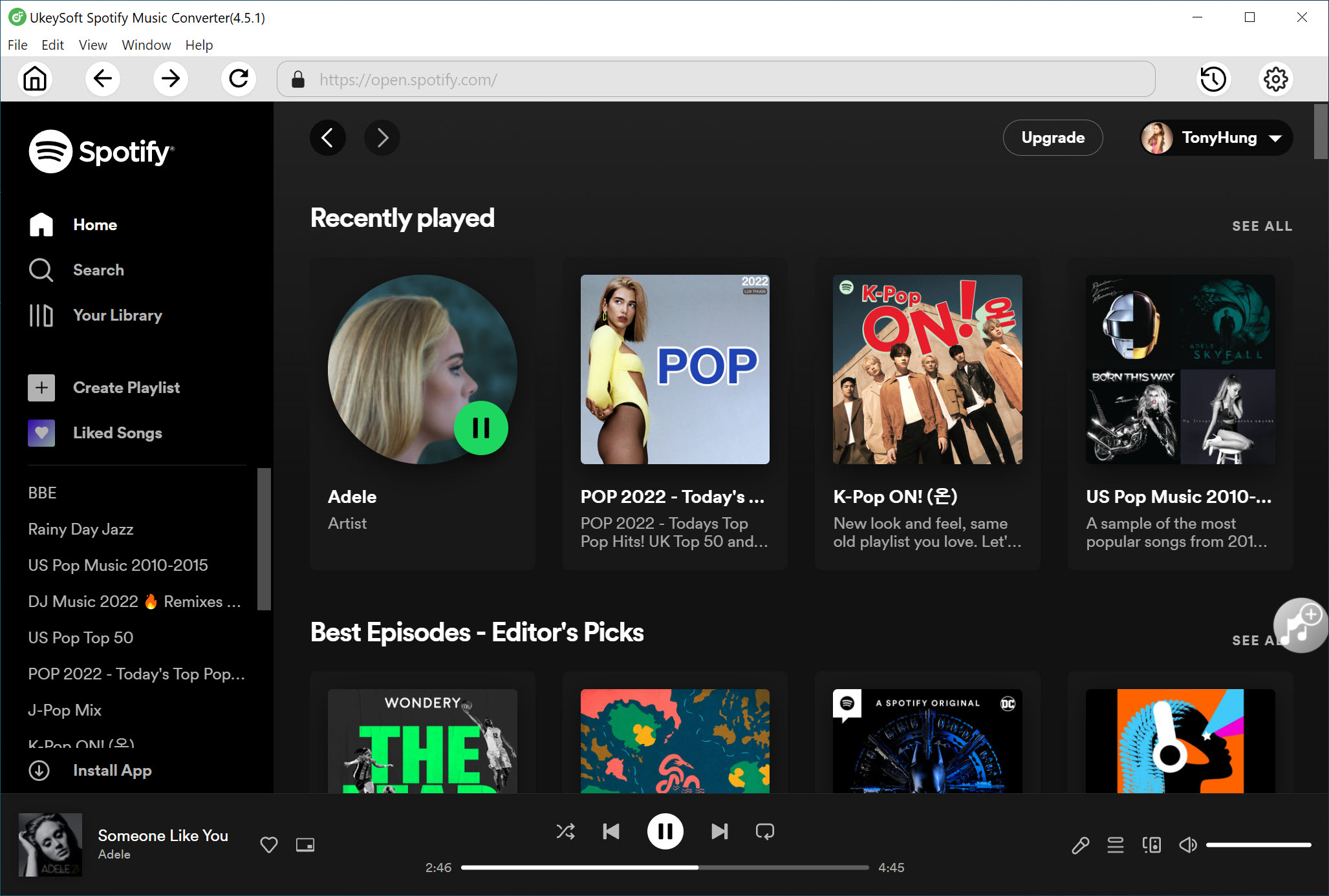Open the Wondery podcast episode cover
Screen dimensions: 1329x896
(x=422, y=741)
